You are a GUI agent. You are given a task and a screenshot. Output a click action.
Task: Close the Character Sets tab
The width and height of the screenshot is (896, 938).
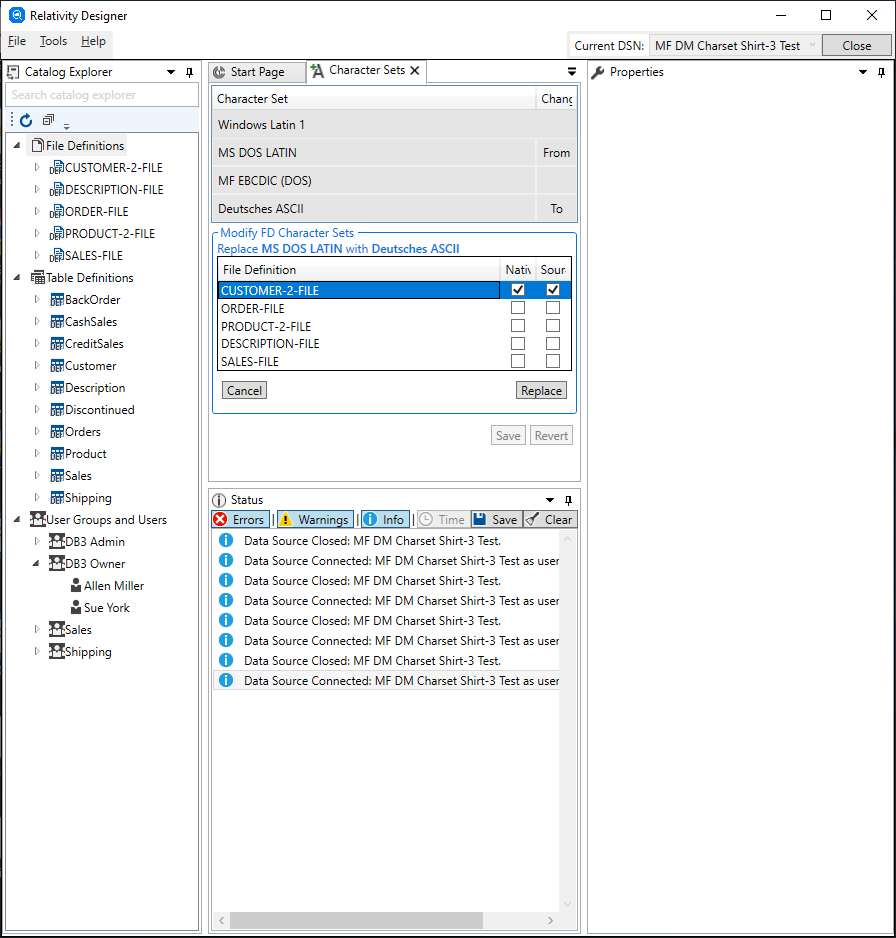tap(415, 70)
